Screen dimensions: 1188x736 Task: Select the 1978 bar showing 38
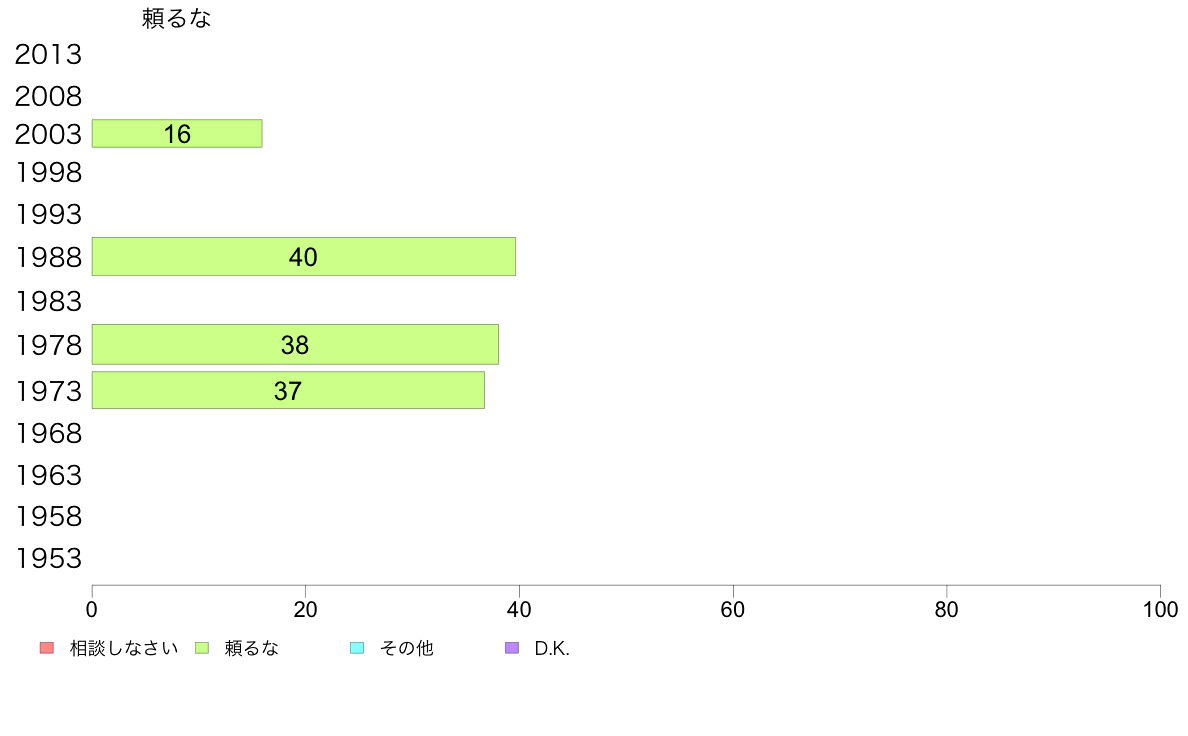(295, 345)
